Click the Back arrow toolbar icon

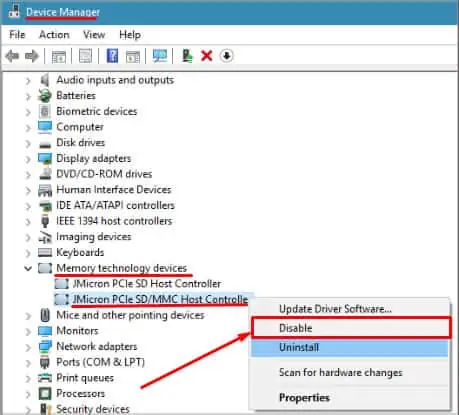(13, 56)
